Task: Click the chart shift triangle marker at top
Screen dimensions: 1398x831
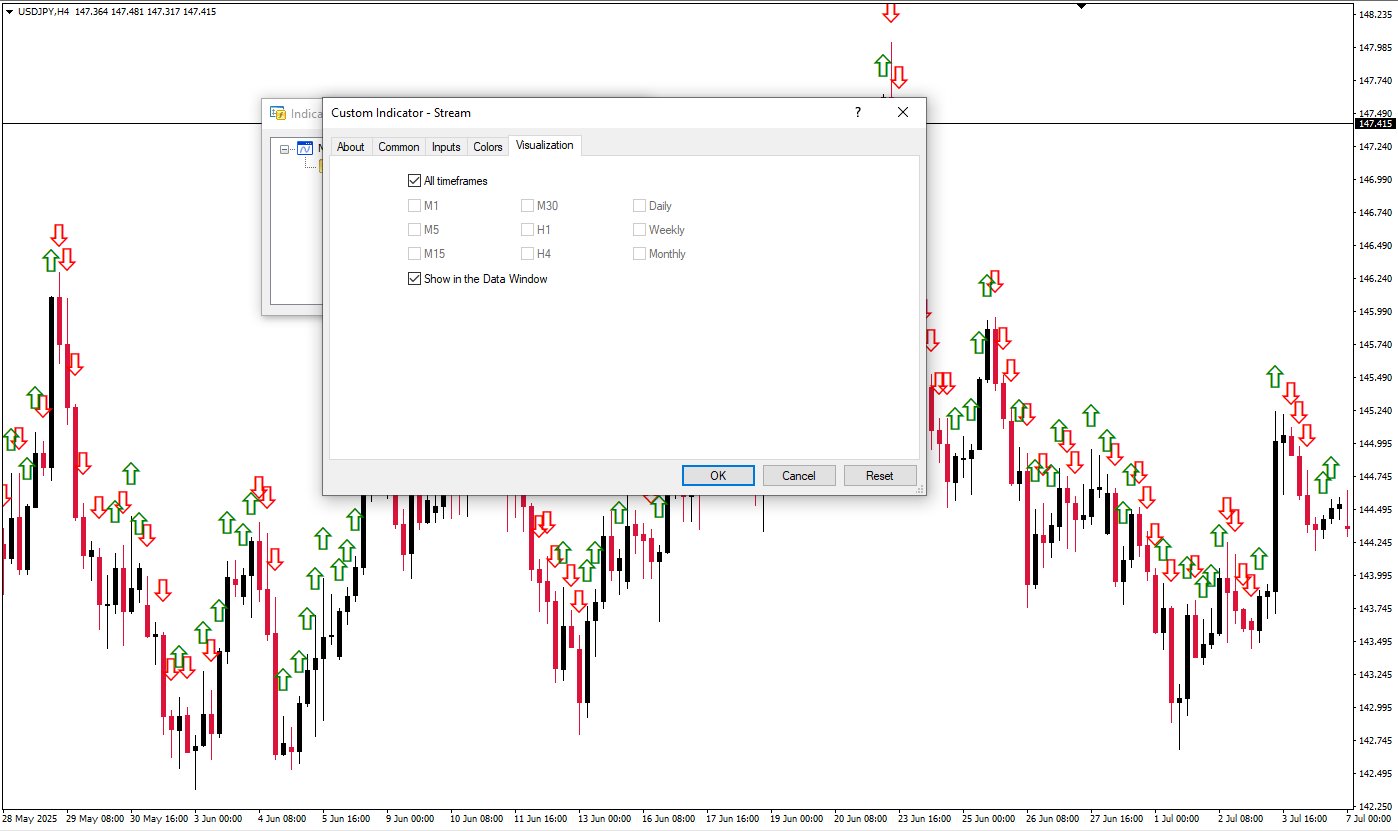Action: [1081, 6]
